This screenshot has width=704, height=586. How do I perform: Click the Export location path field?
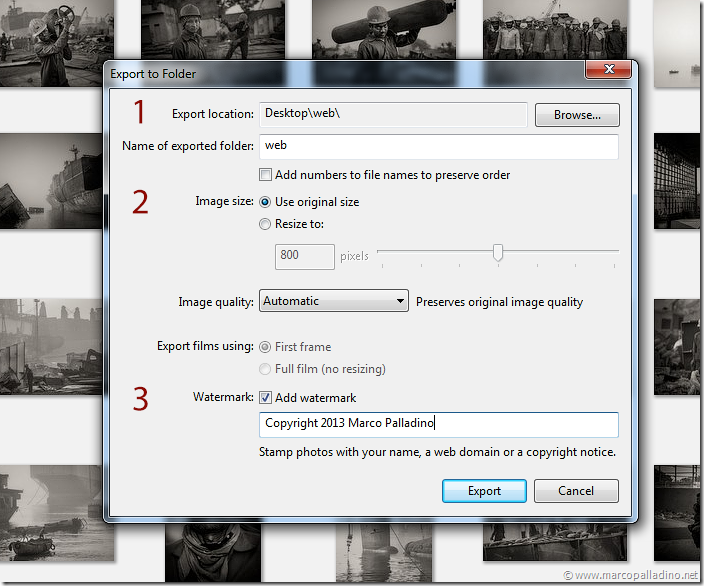click(393, 114)
